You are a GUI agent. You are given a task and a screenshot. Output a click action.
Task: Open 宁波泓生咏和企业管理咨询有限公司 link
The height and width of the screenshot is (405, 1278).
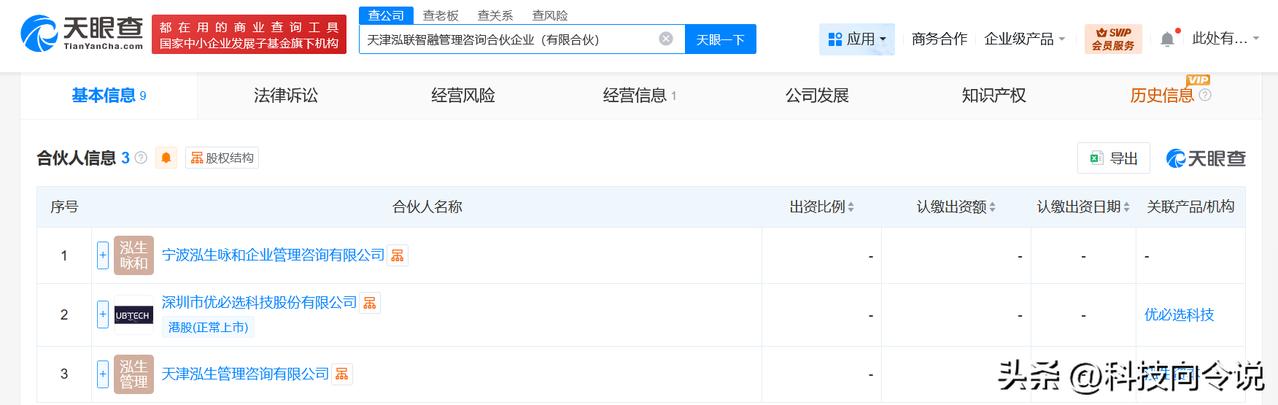coord(273,255)
